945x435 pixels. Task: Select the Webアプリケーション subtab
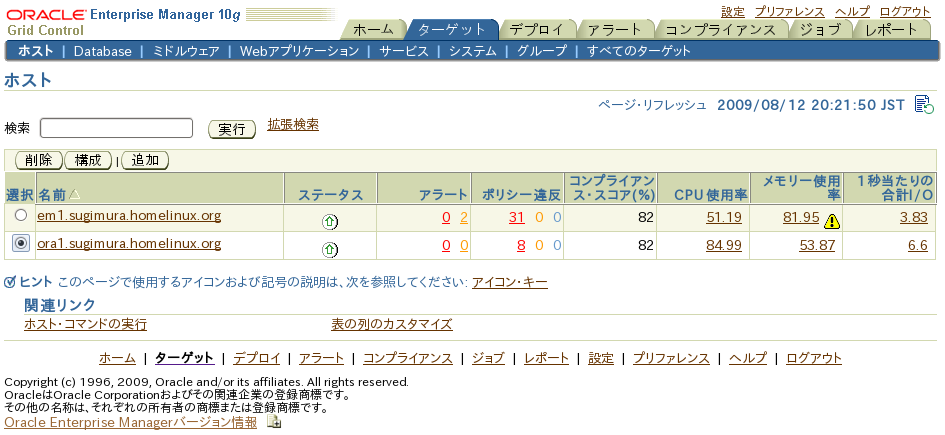click(x=300, y=51)
